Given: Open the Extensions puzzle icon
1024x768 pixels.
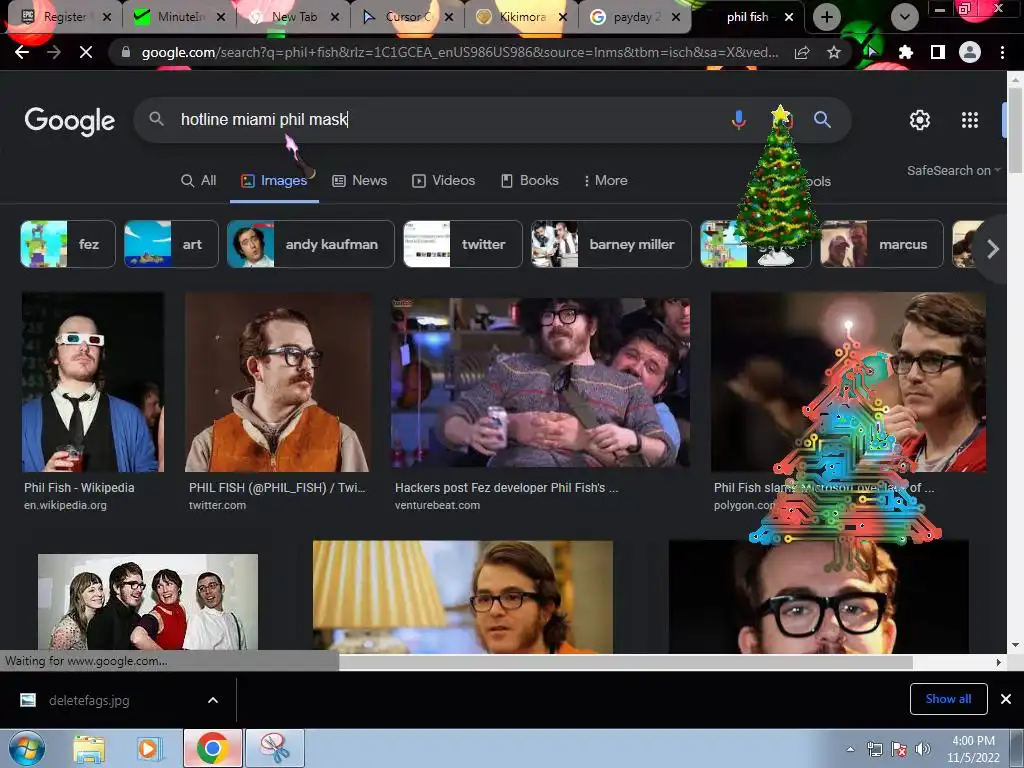Looking at the screenshot, I should point(905,52).
